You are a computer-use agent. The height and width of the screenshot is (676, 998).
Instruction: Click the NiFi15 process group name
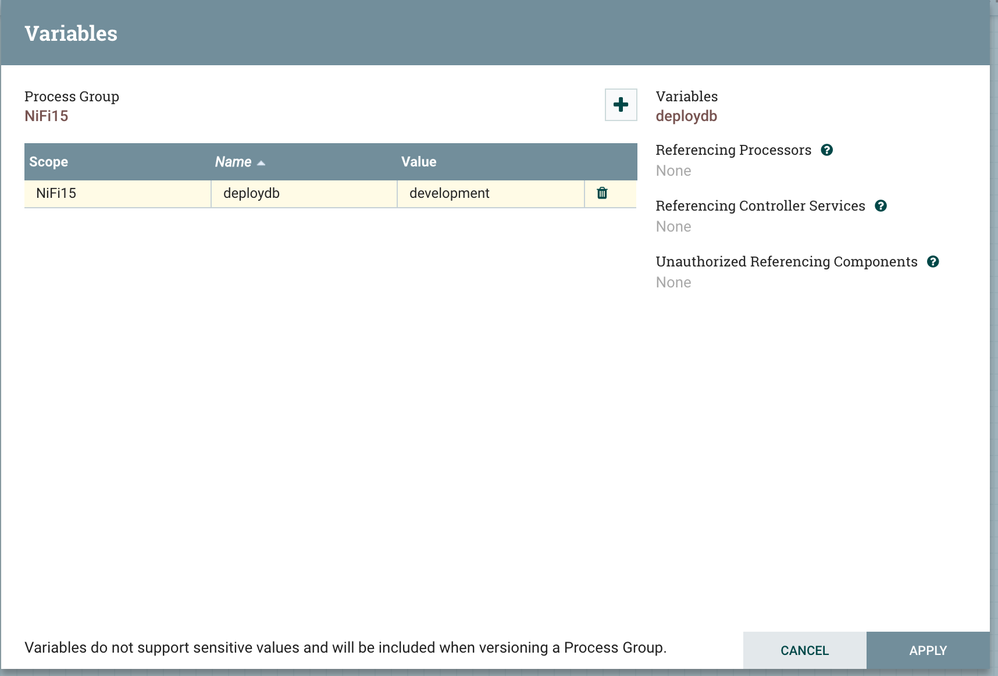pos(47,115)
